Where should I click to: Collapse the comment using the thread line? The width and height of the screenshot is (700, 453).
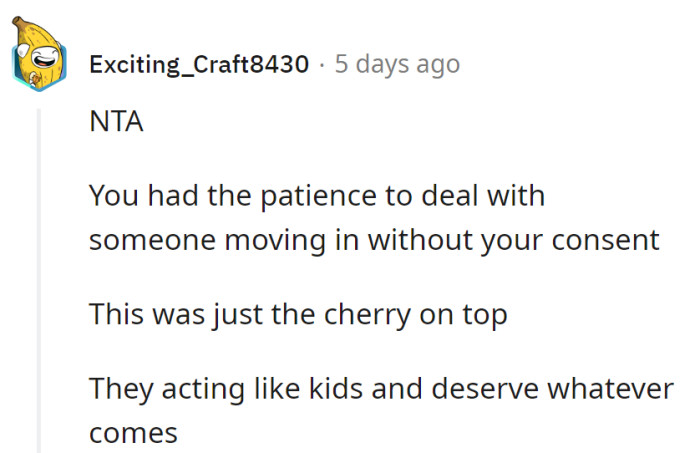(x=40, y=280)
